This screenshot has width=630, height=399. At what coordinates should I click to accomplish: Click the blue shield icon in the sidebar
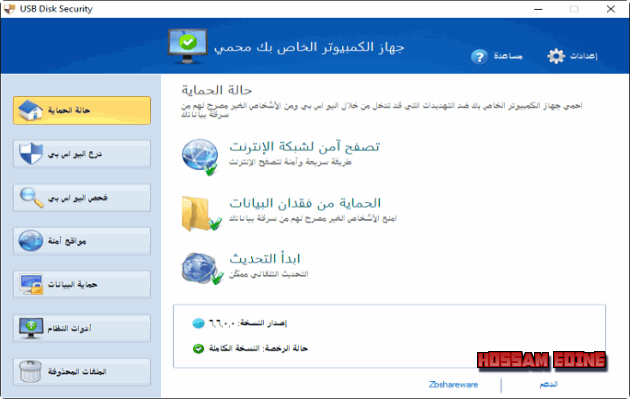tap(31, 153)
